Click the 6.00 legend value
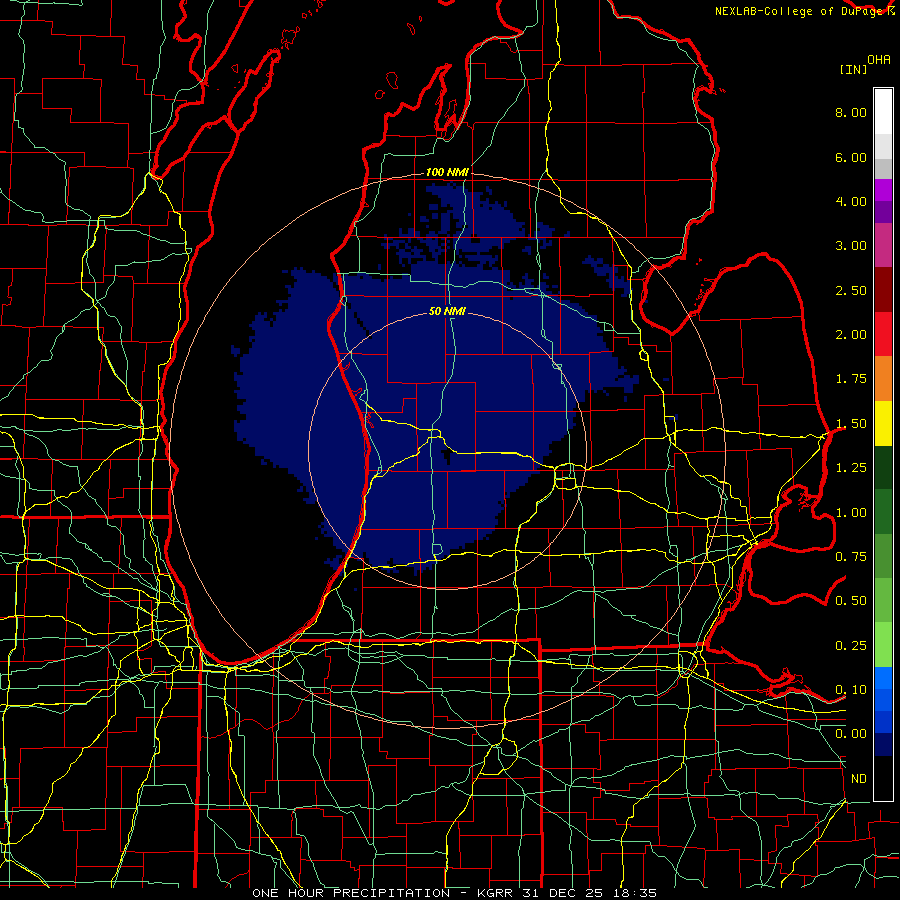 coord(851,157)
